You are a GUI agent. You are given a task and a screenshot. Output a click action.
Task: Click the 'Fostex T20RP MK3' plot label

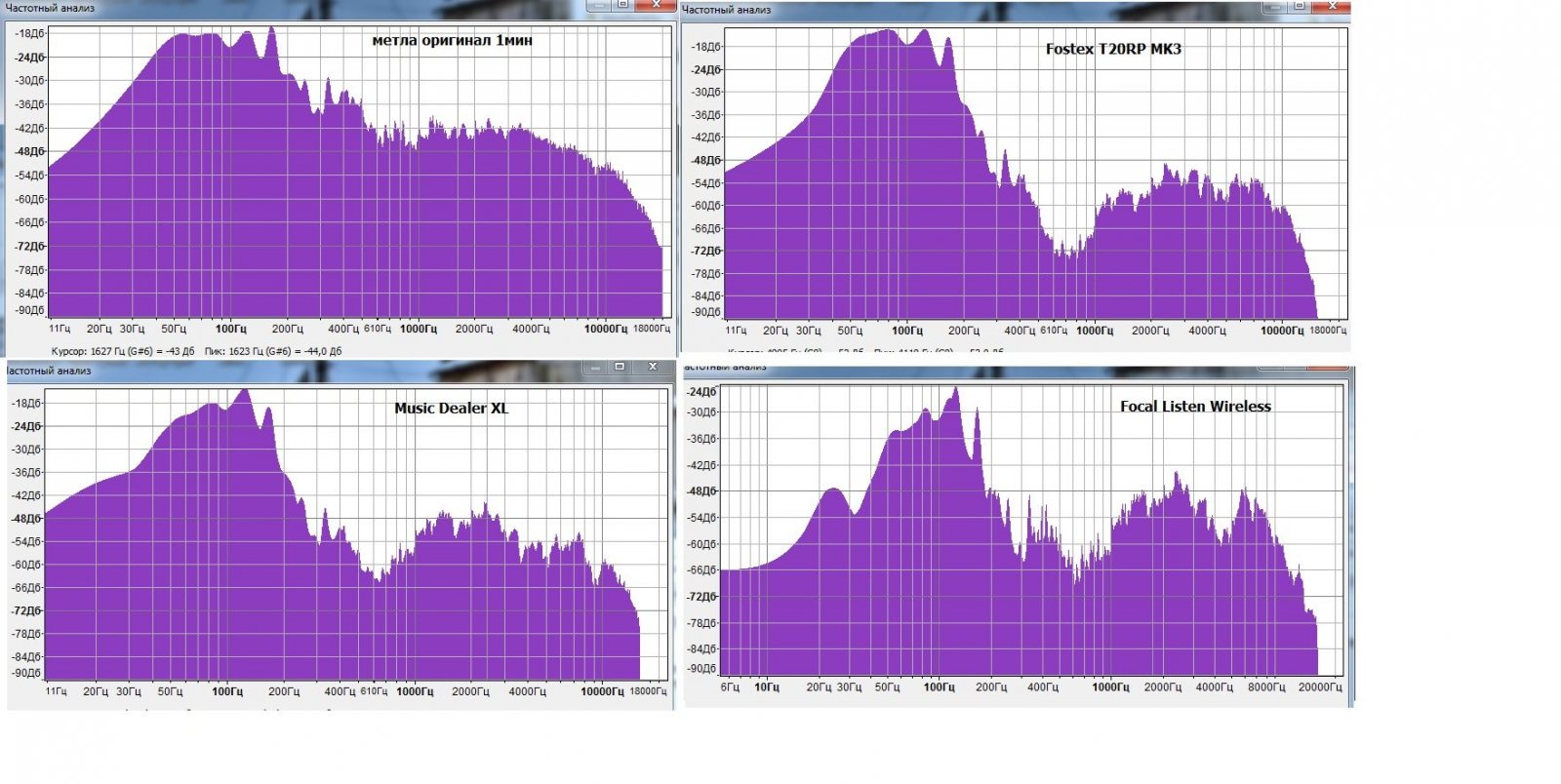pos(1113,49)
